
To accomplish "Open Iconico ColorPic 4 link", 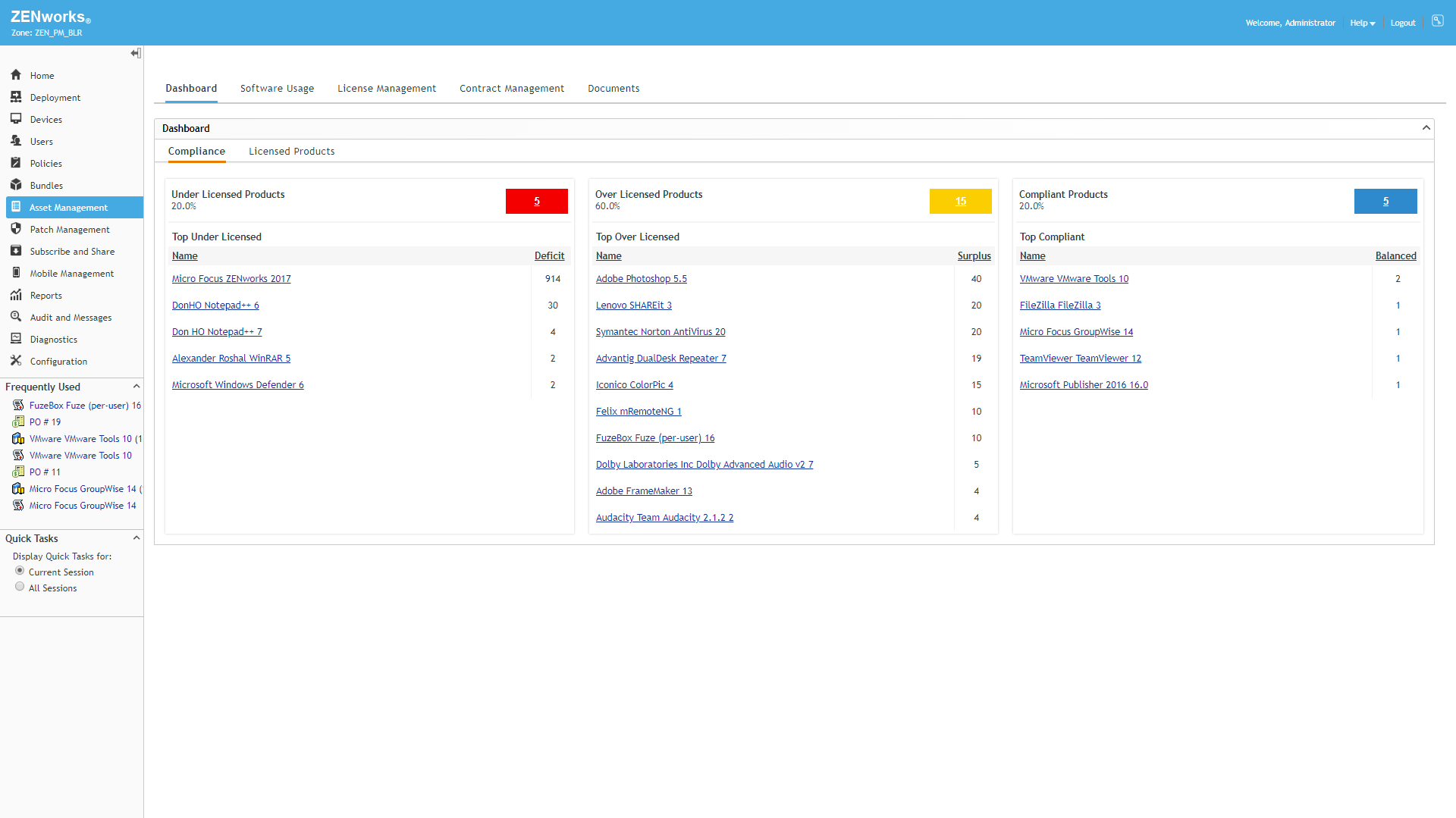I will 634,385.
